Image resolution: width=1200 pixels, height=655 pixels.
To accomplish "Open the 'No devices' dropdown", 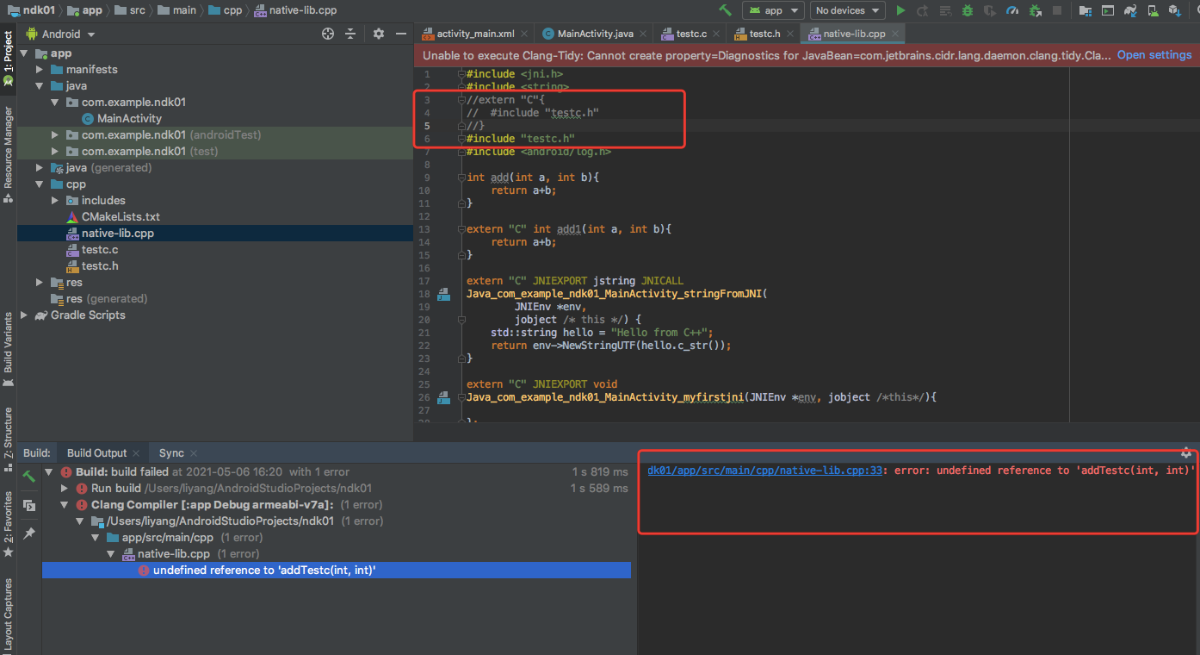I will 847,10.
